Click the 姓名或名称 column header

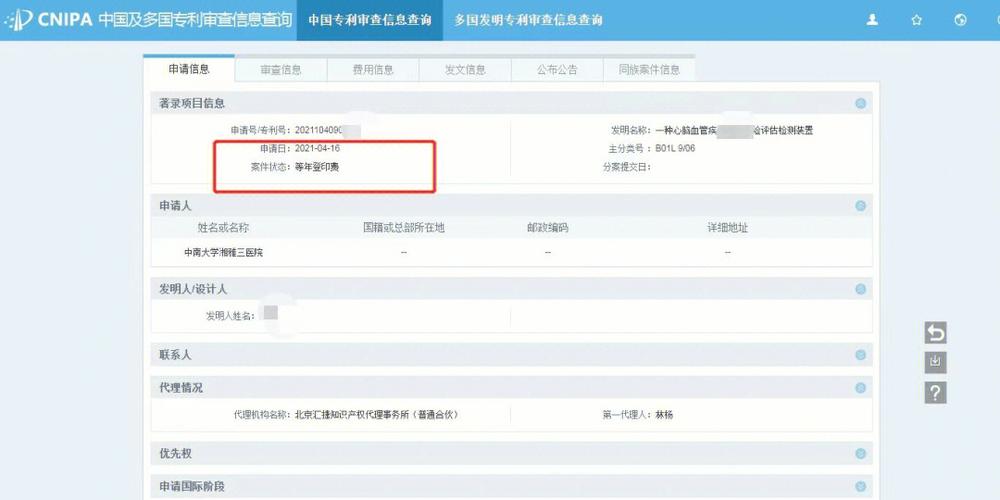tap(223, 228)
